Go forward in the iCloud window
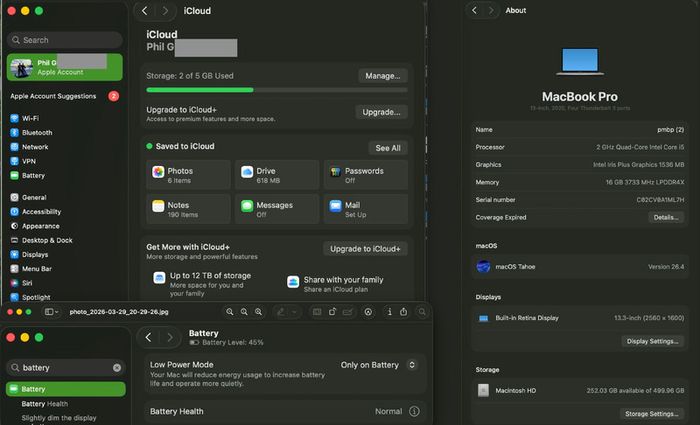 point(165,11)
